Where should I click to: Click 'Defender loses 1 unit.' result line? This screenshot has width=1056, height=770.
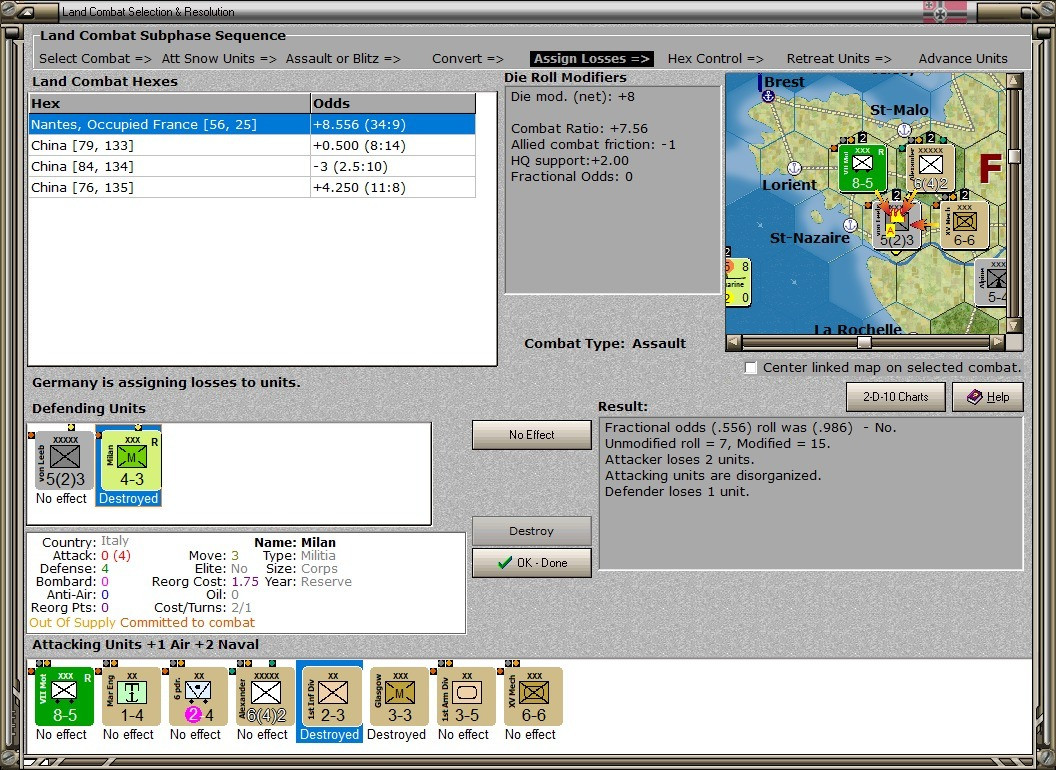point(677,492)
